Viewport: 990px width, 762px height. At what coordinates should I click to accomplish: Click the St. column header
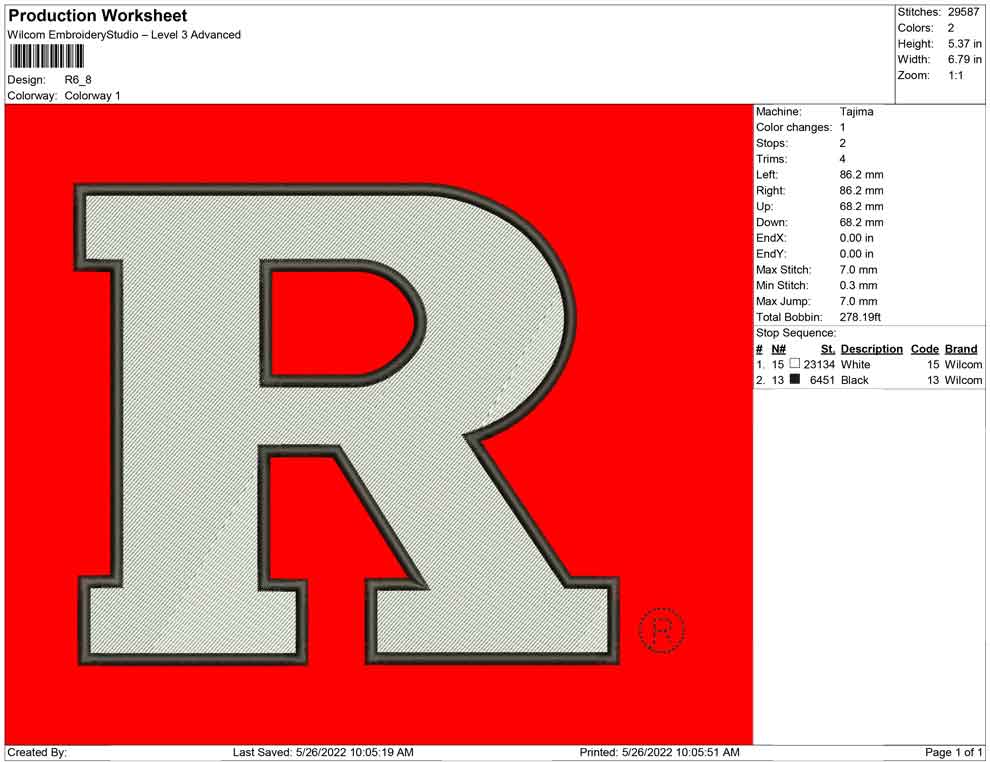[x=827, y=349]
